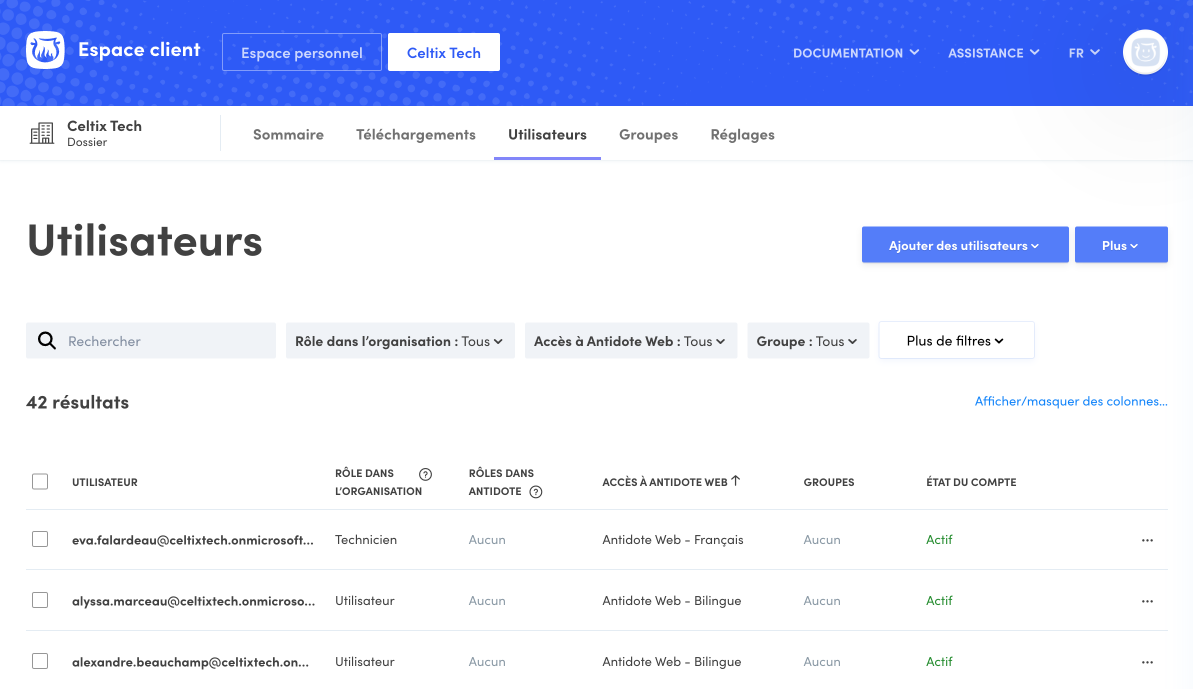Click Antidote Web – Français cell

tap(673, 539)
